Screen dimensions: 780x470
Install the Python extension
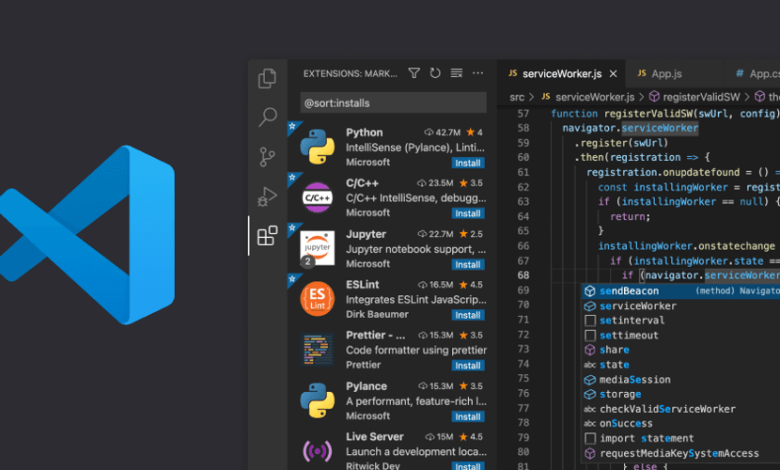(468, 163)
